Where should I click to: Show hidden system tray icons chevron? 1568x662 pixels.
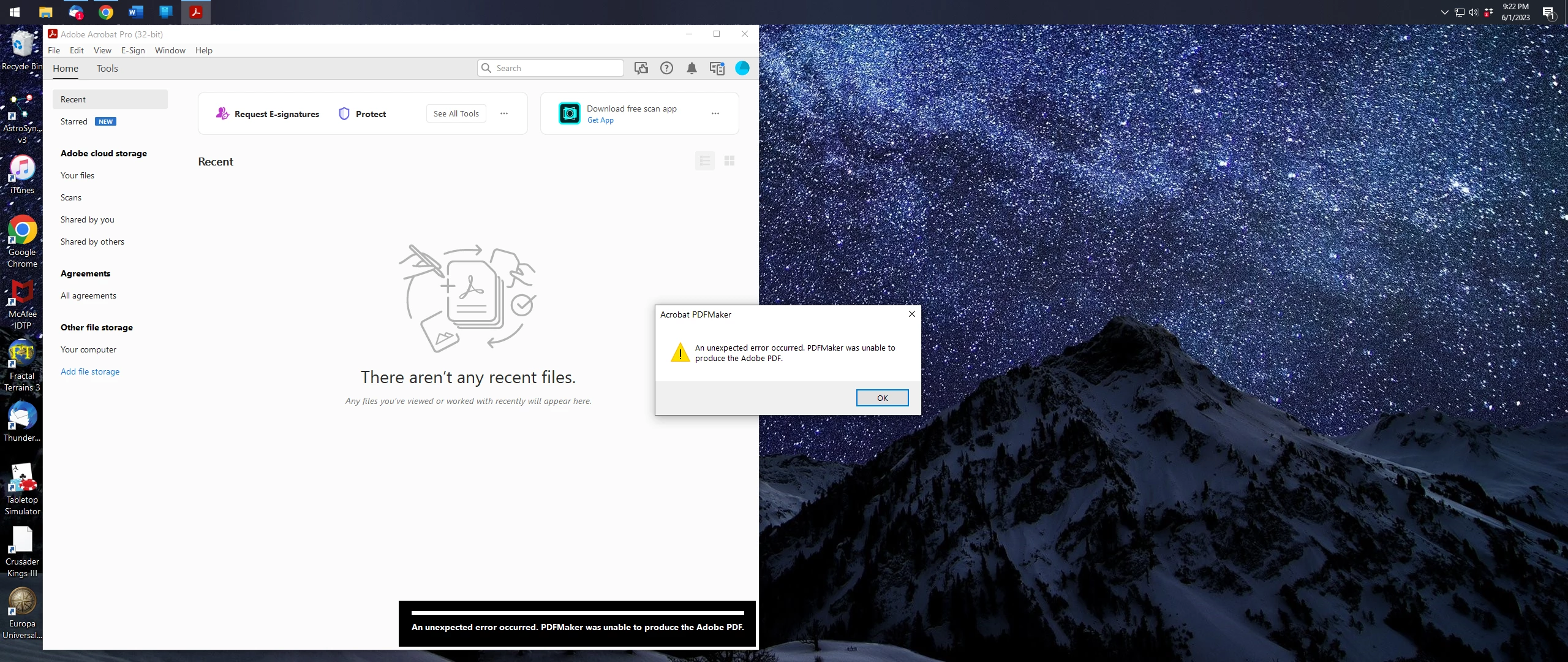click(x=1444, y=12)
